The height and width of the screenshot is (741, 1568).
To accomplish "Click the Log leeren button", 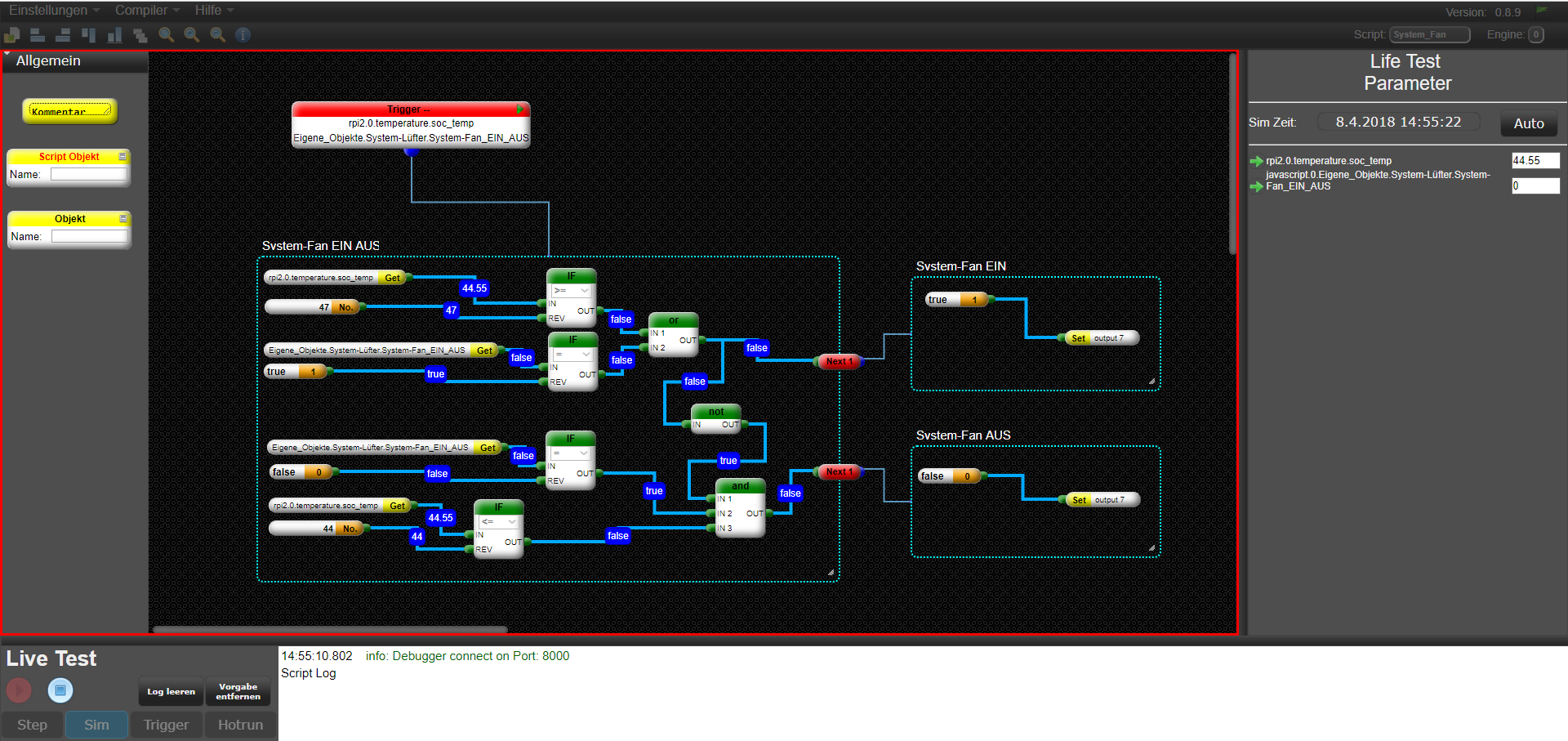I will 171,691.
